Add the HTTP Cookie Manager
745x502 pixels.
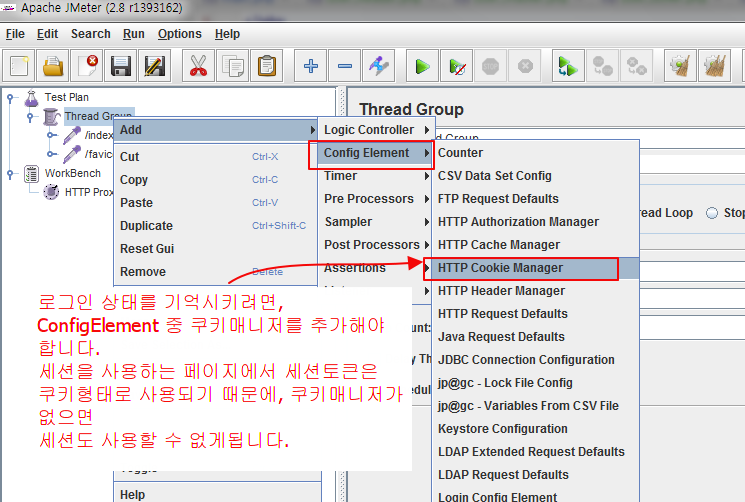(x=535, y=268)
